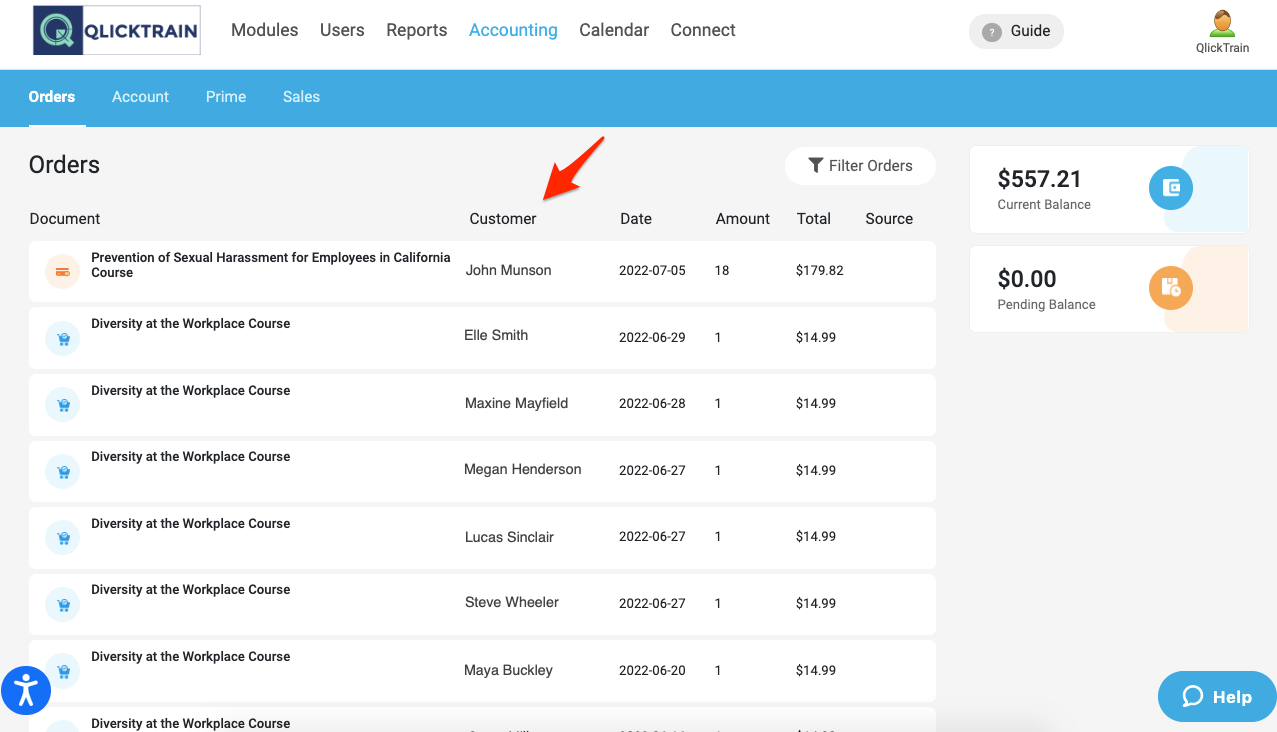
Task: Click the Document column header
Action: click(65, 219)
